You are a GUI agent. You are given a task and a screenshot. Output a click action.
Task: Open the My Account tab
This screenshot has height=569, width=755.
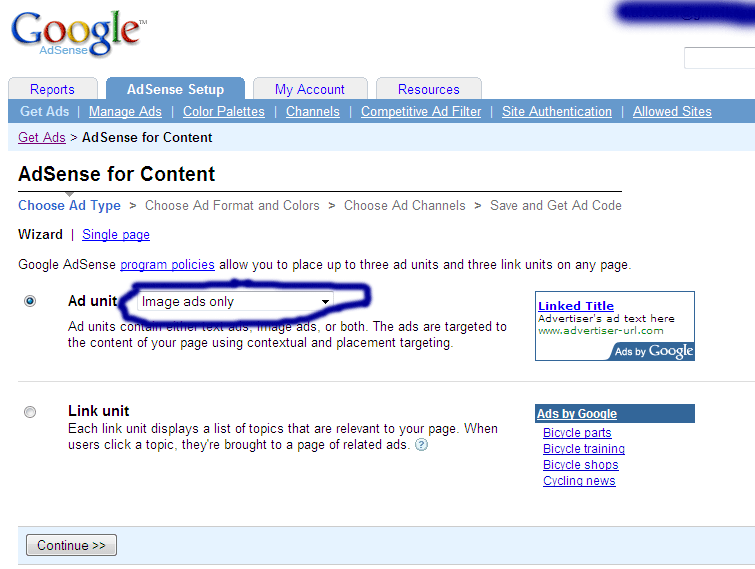pos(310,89)
